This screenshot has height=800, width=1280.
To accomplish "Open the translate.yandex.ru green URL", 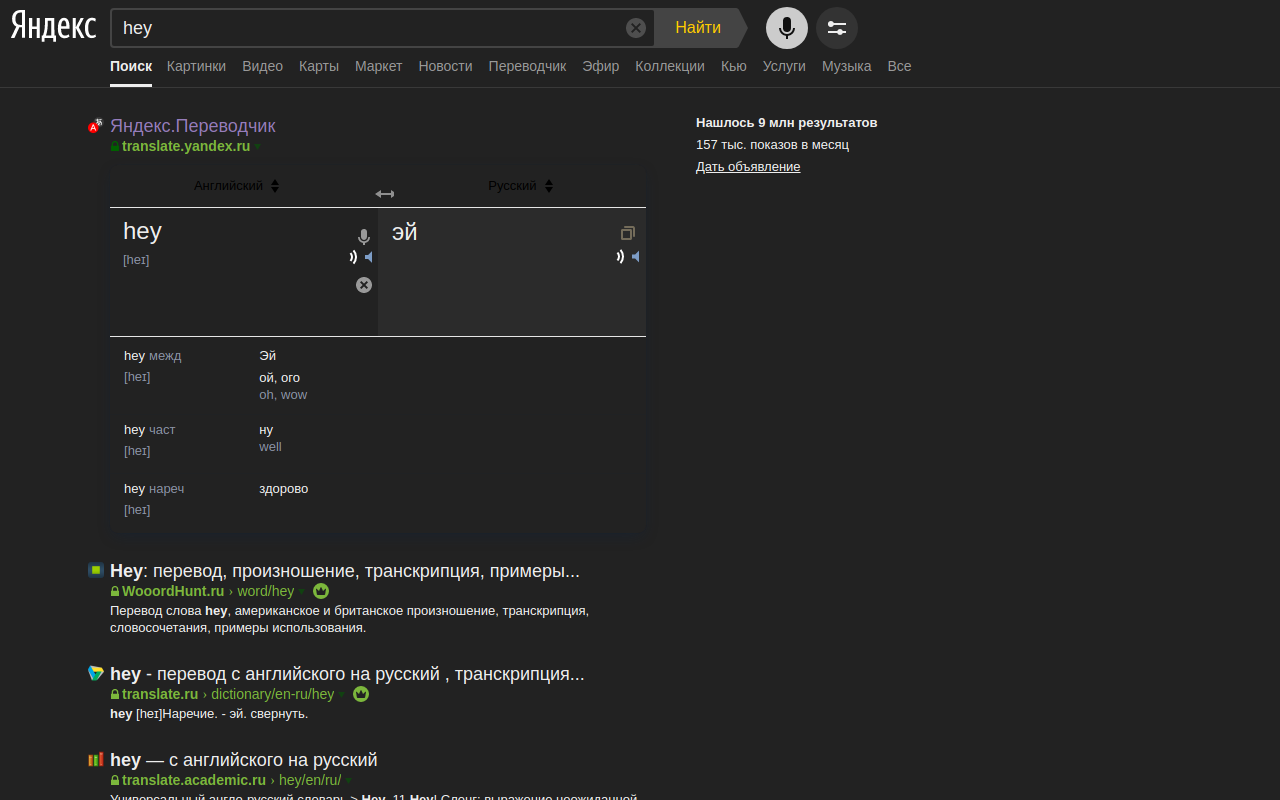I will (186, 146).
